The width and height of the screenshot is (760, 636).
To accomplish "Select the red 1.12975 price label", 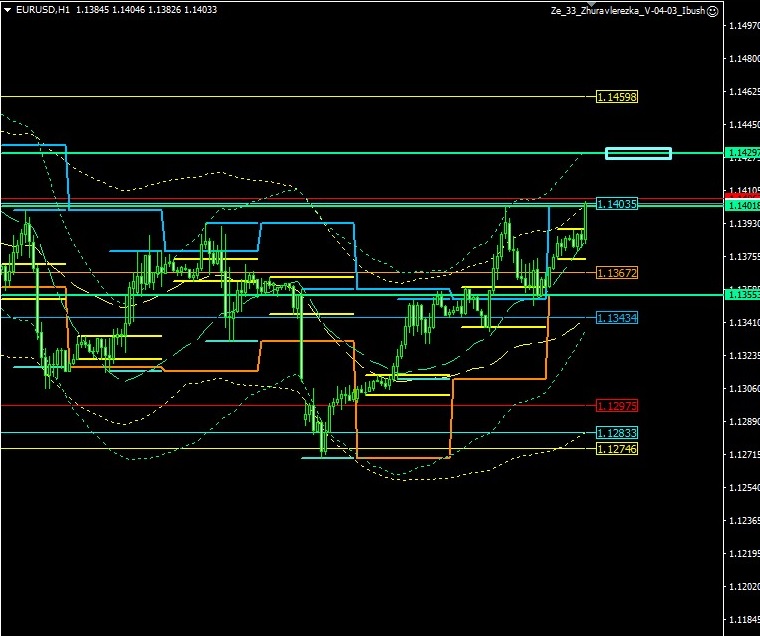I will pos(616,406).
